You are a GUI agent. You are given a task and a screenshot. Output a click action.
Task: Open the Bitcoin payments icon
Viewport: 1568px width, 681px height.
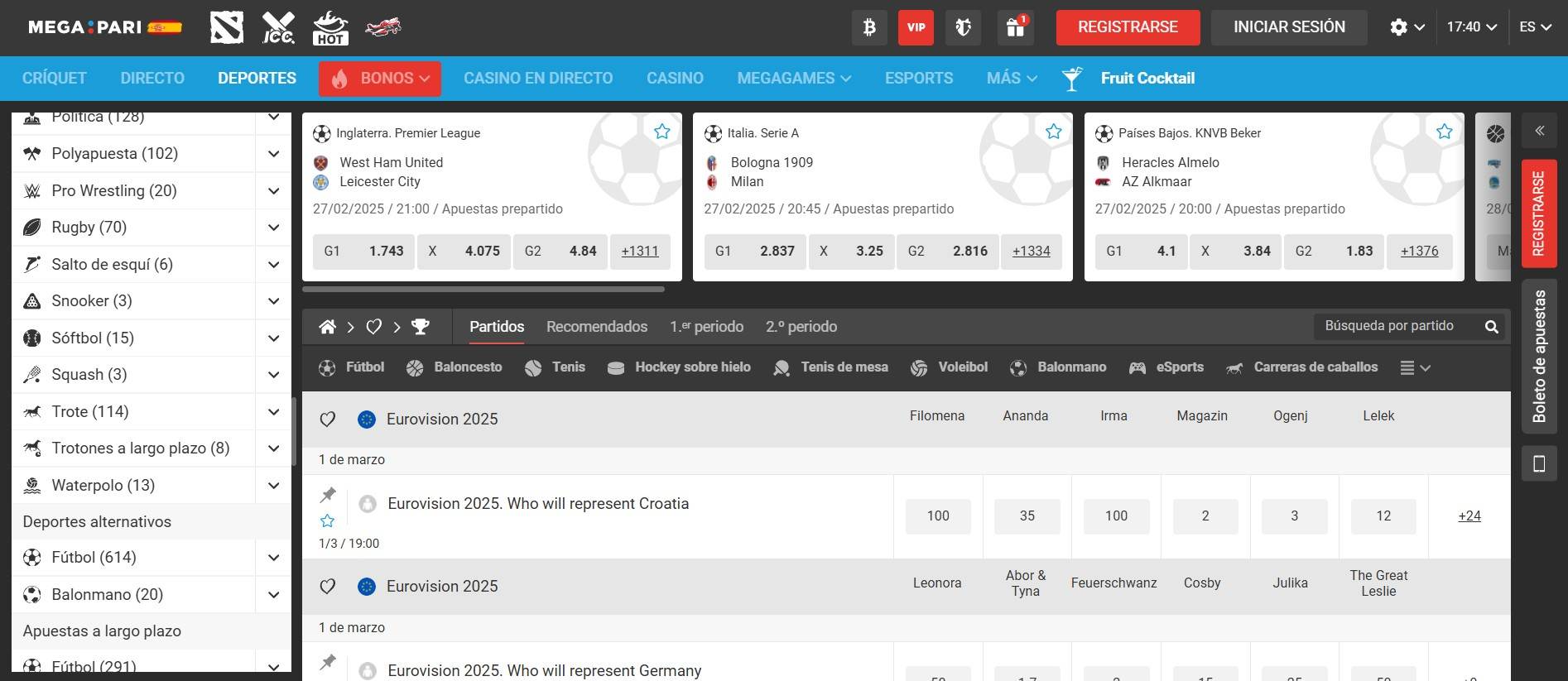point(869,27)
